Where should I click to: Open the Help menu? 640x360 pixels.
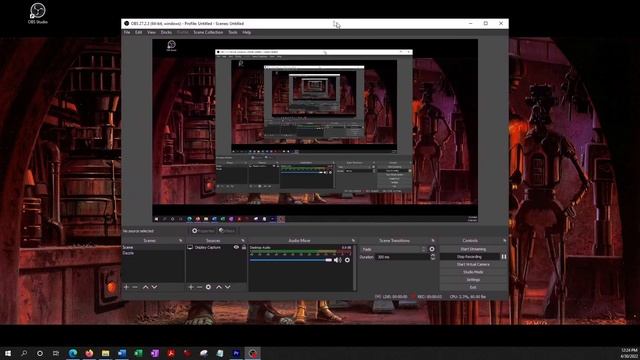click(247, 32)
